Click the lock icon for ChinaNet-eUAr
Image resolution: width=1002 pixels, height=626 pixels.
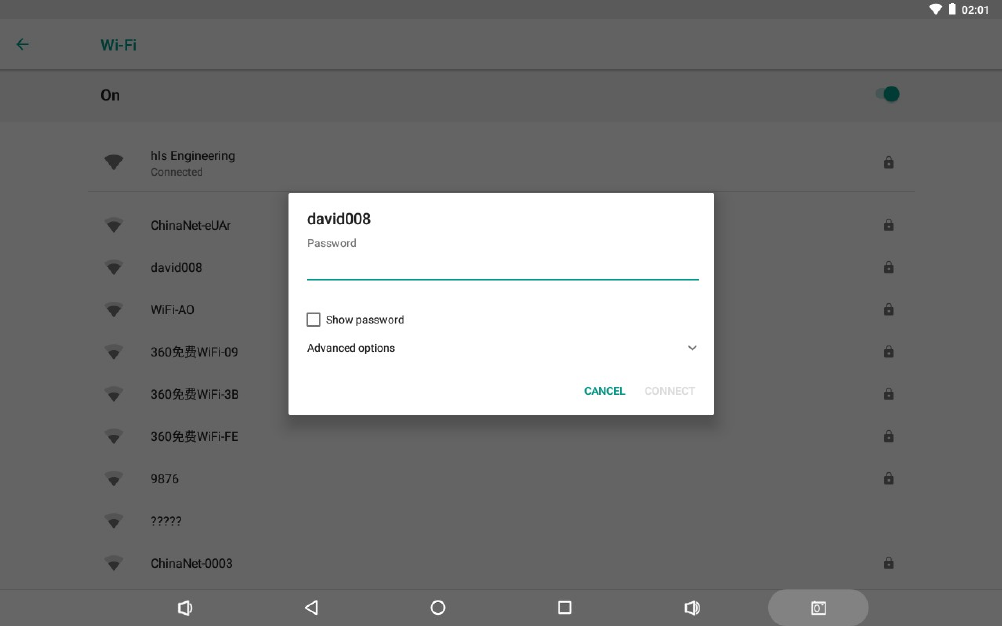click(x=888, y=225)
